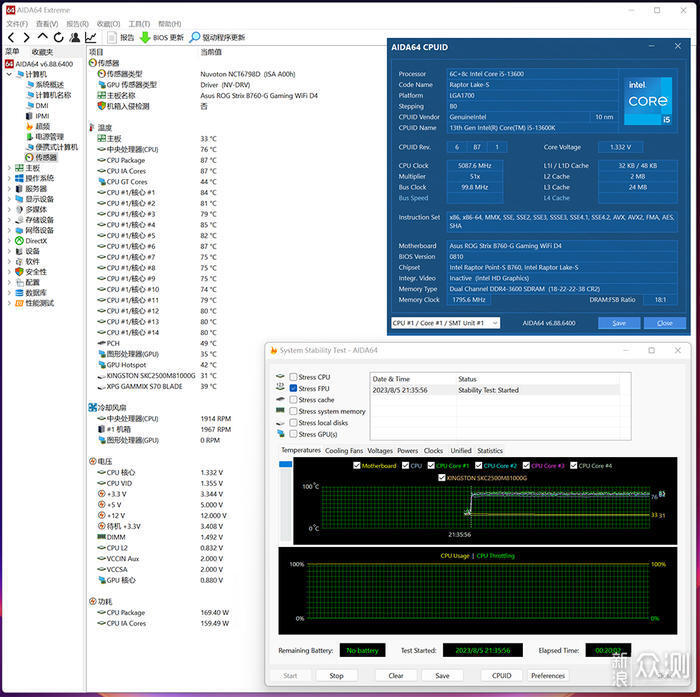This screenshot has height=697, width=700.
Task: Select the Stability Test Started log row
Action: 495,390
